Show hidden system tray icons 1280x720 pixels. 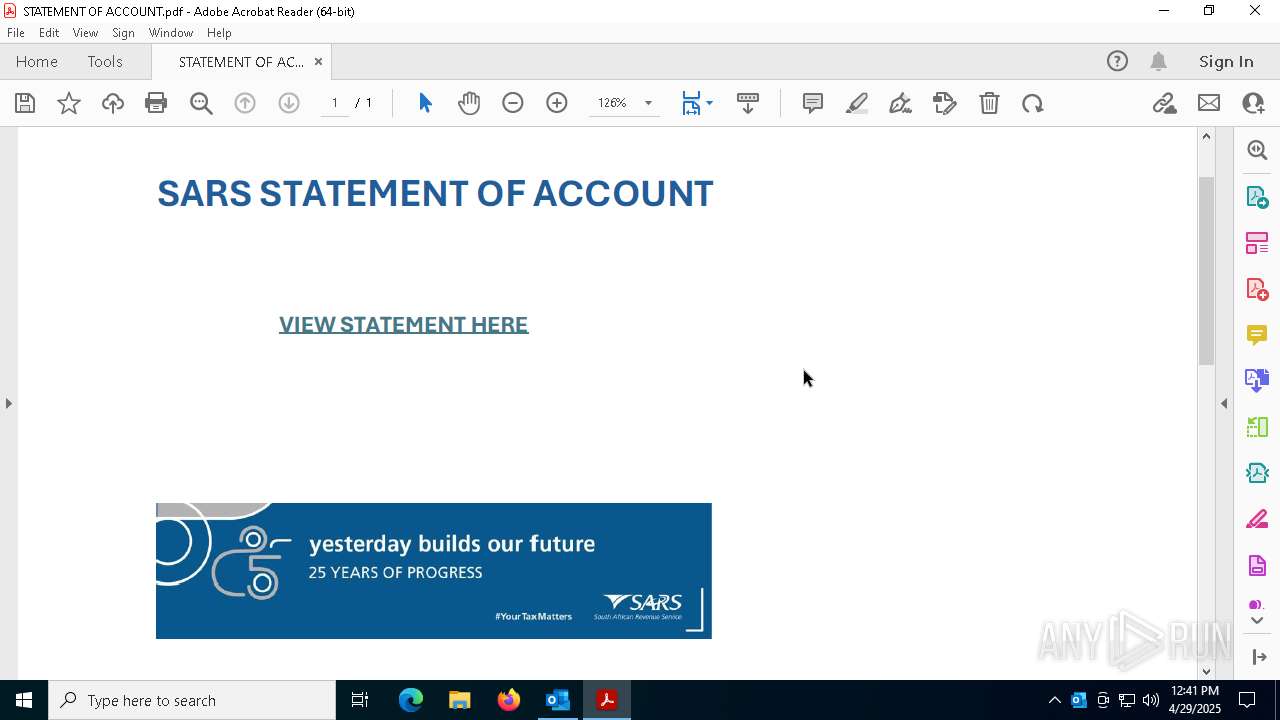pyautogui.click(x=1054, y=700)
